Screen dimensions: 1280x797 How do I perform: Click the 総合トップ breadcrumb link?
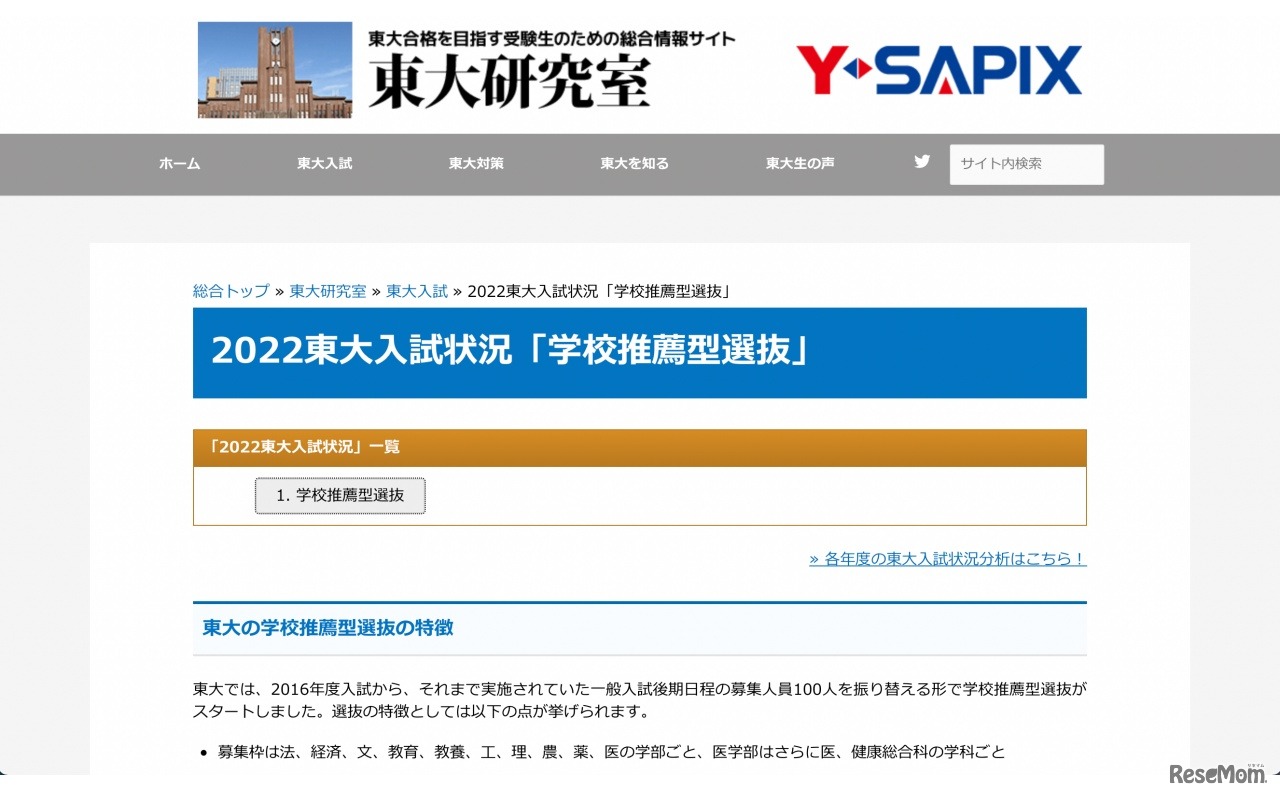(x=229, y=291)
